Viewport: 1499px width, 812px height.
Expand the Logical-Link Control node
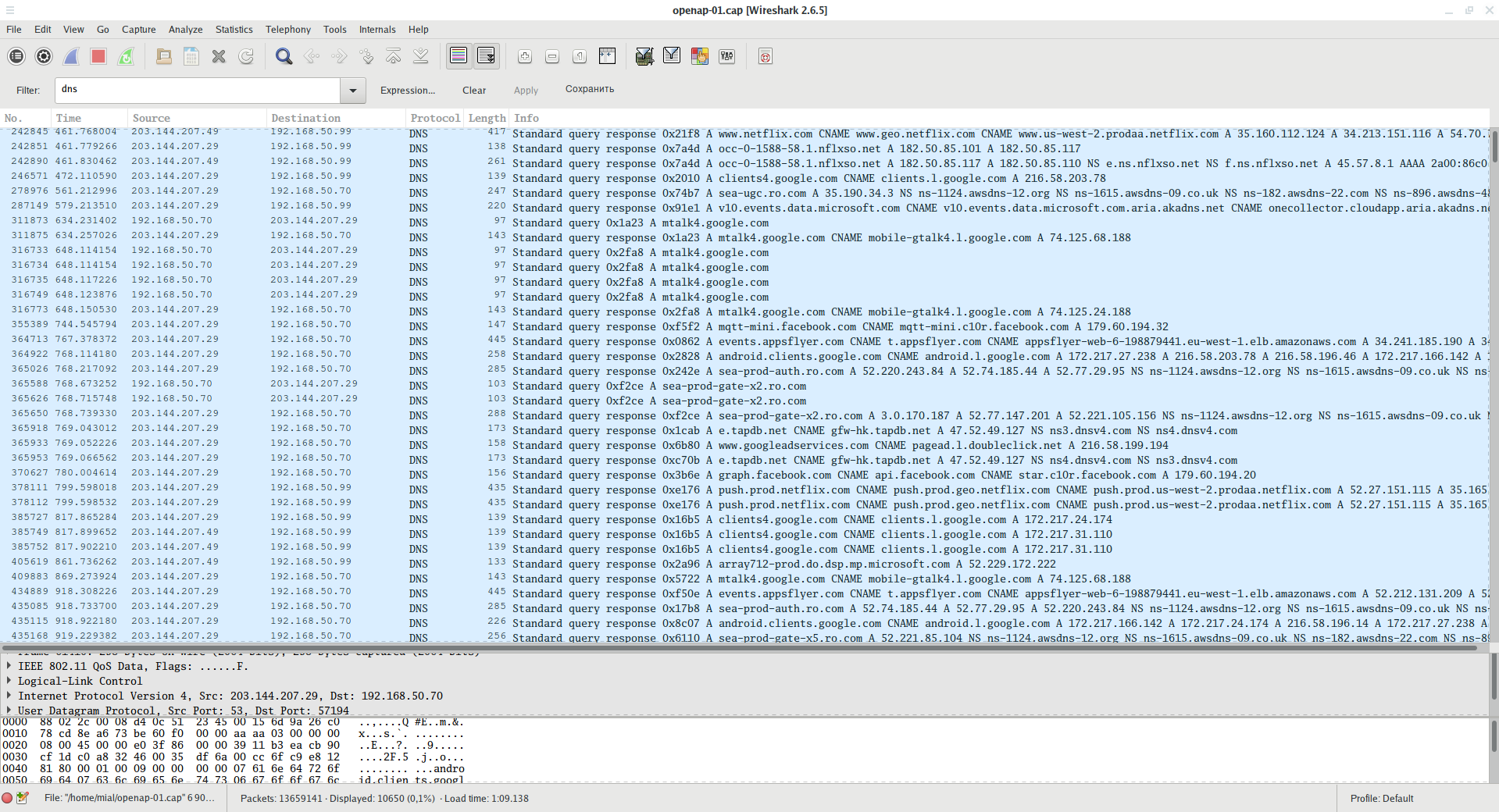pyautogui.click(x=9, y=681)
